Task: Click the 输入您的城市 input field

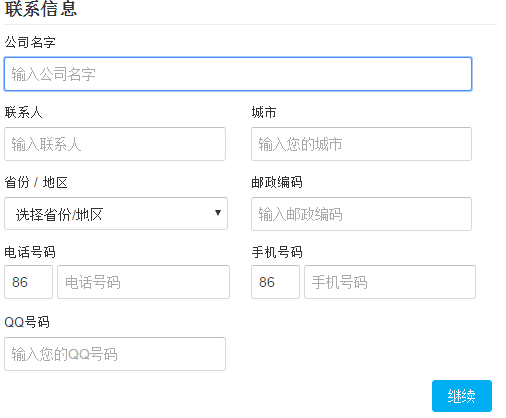Action: pyautogui.click(x=361, y=144)
